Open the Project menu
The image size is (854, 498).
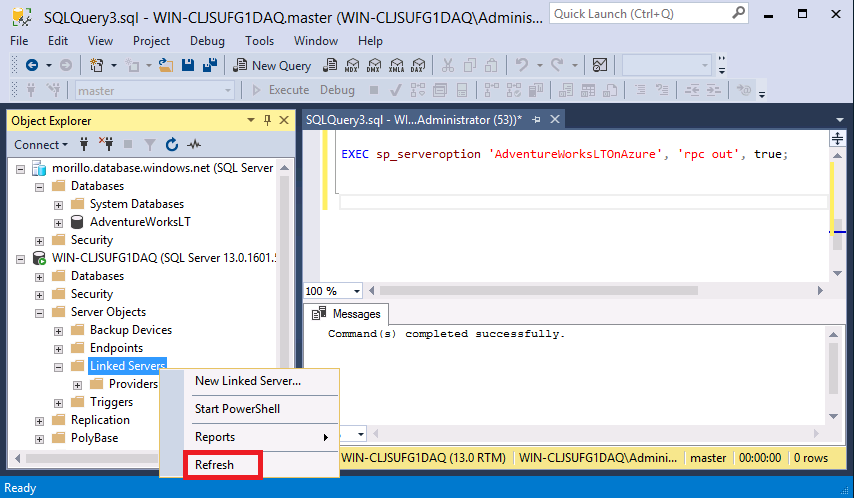click(151, 41)
